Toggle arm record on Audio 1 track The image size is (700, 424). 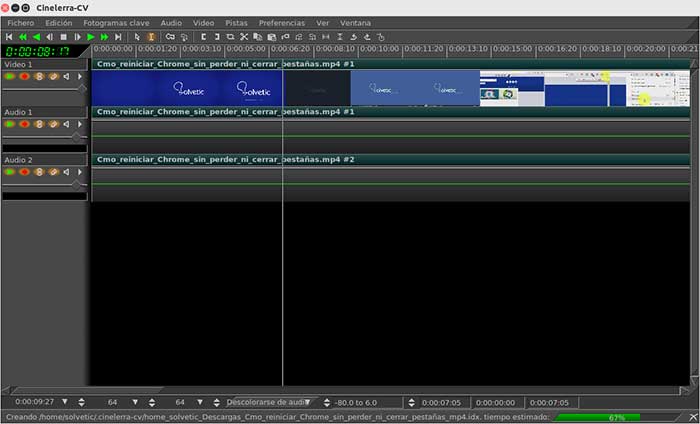[24, 124]
